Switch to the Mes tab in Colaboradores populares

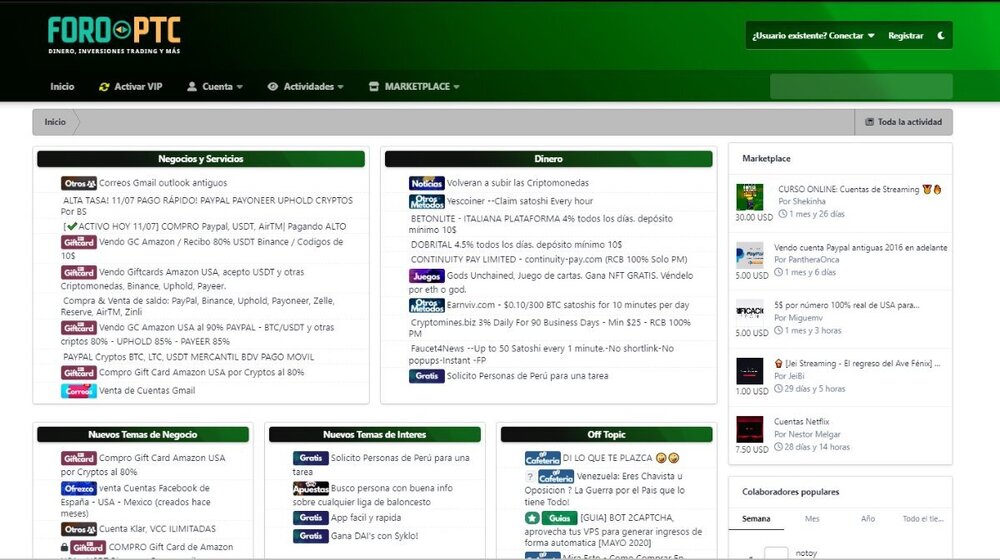coord(811,519)
